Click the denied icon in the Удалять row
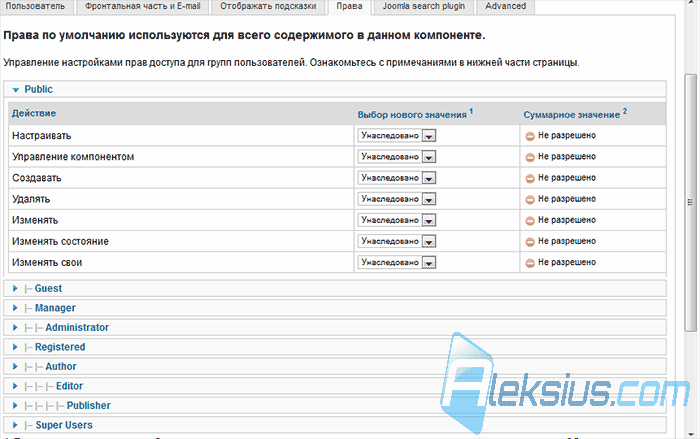Image resolution: width=700 pixels, height=439 pixels. [530, 200]
